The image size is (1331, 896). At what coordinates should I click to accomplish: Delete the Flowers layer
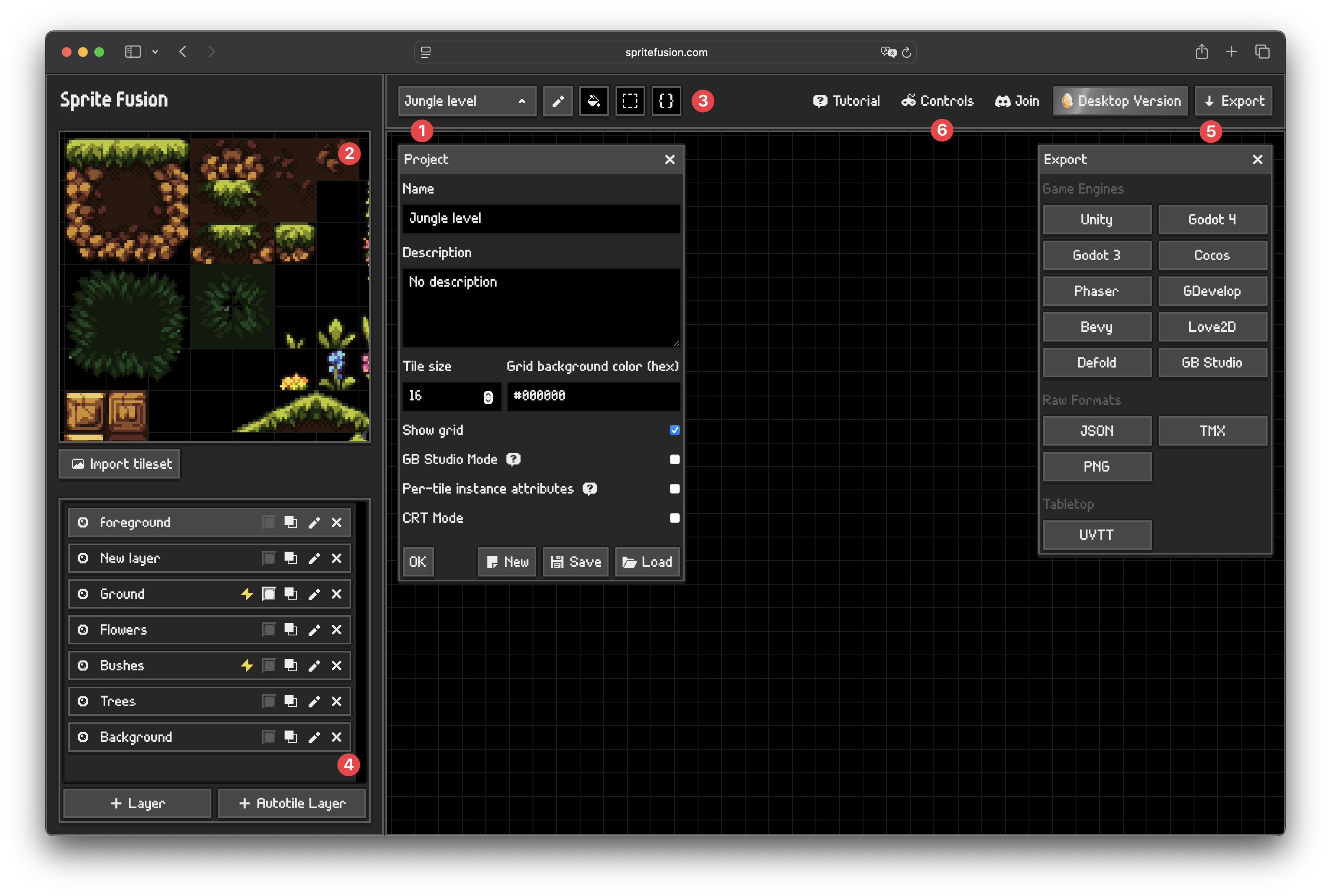[x=337, y=630]
